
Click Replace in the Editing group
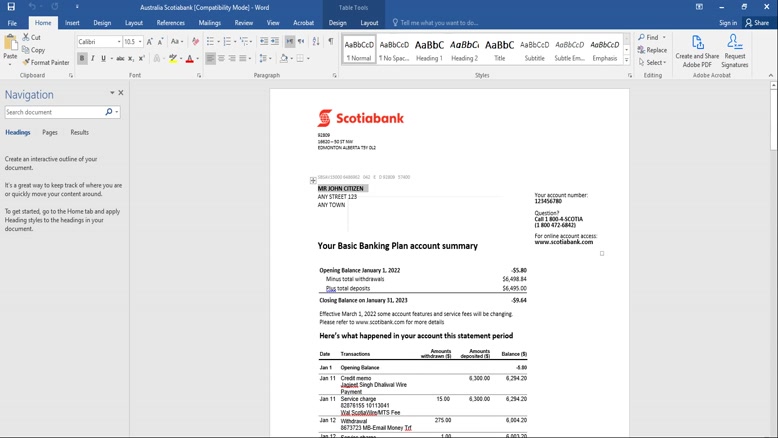point(653,50)
